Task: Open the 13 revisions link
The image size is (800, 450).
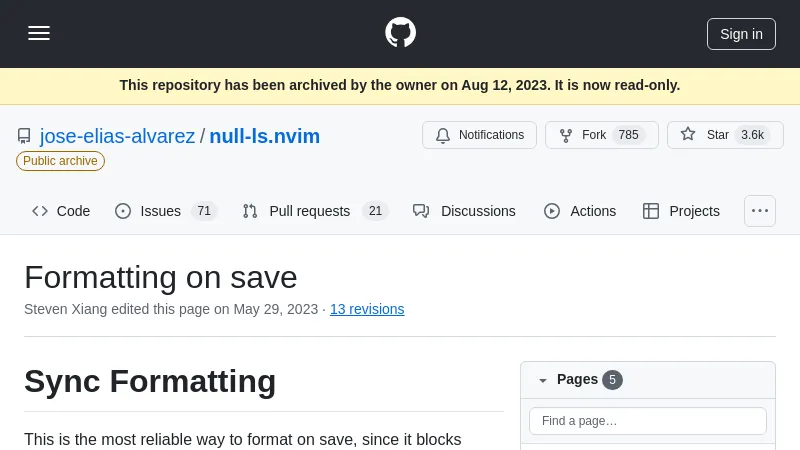Action: coord(367,309)
